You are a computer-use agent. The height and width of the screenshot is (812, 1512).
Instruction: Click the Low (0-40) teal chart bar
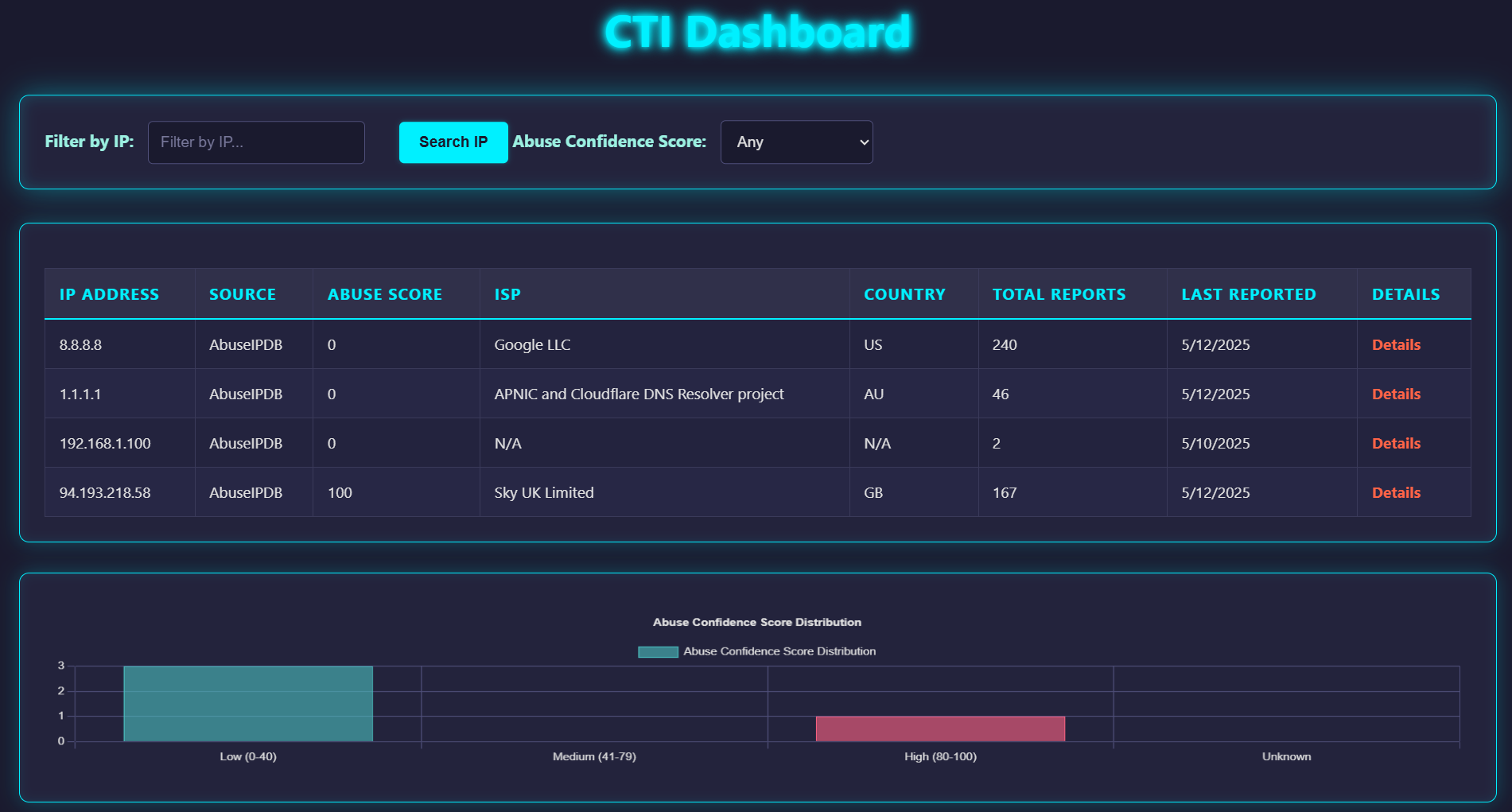(x=248, y=704)
